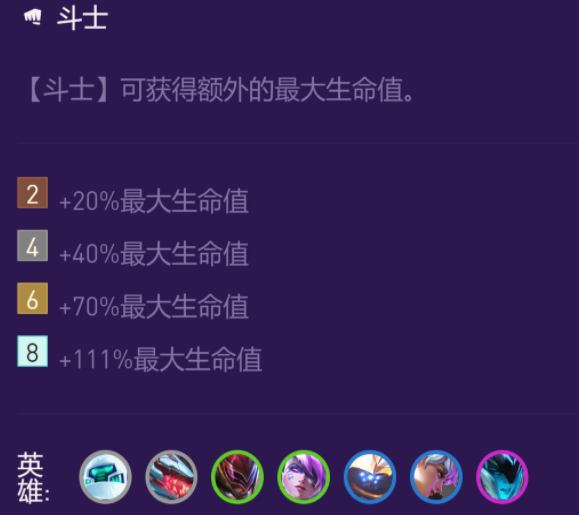Viewport: 579px width, 515px height.
Task: Pick the dark red helmeted hero portrait
Action: coord(237,477)
